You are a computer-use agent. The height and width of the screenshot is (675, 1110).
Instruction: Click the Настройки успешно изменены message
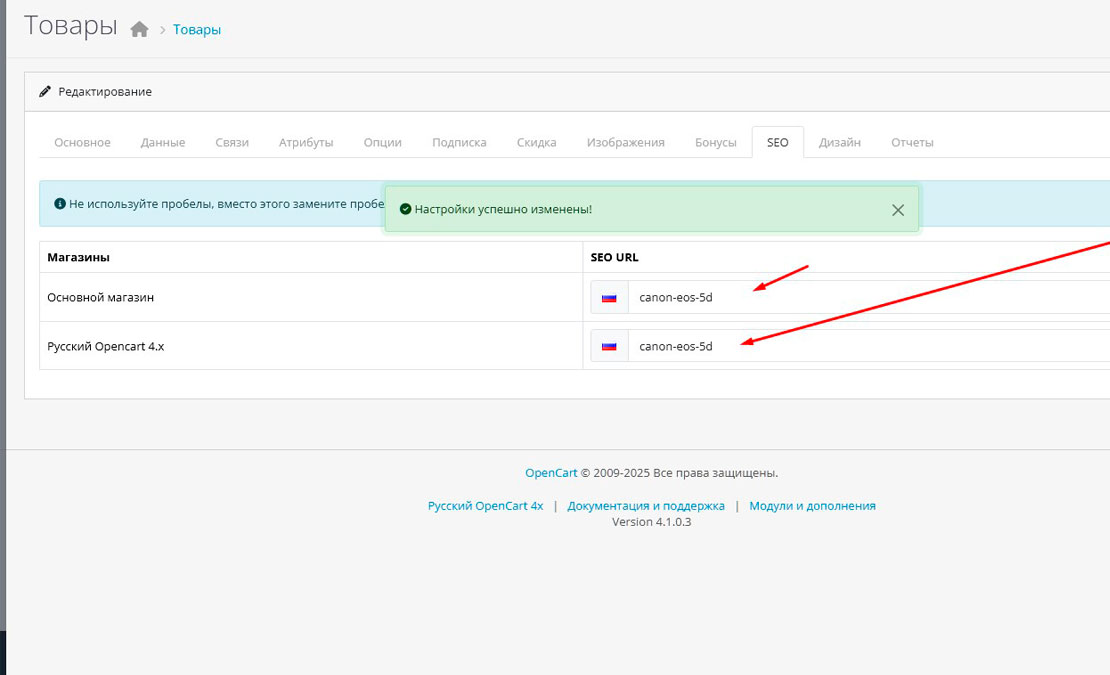point(503,209)
